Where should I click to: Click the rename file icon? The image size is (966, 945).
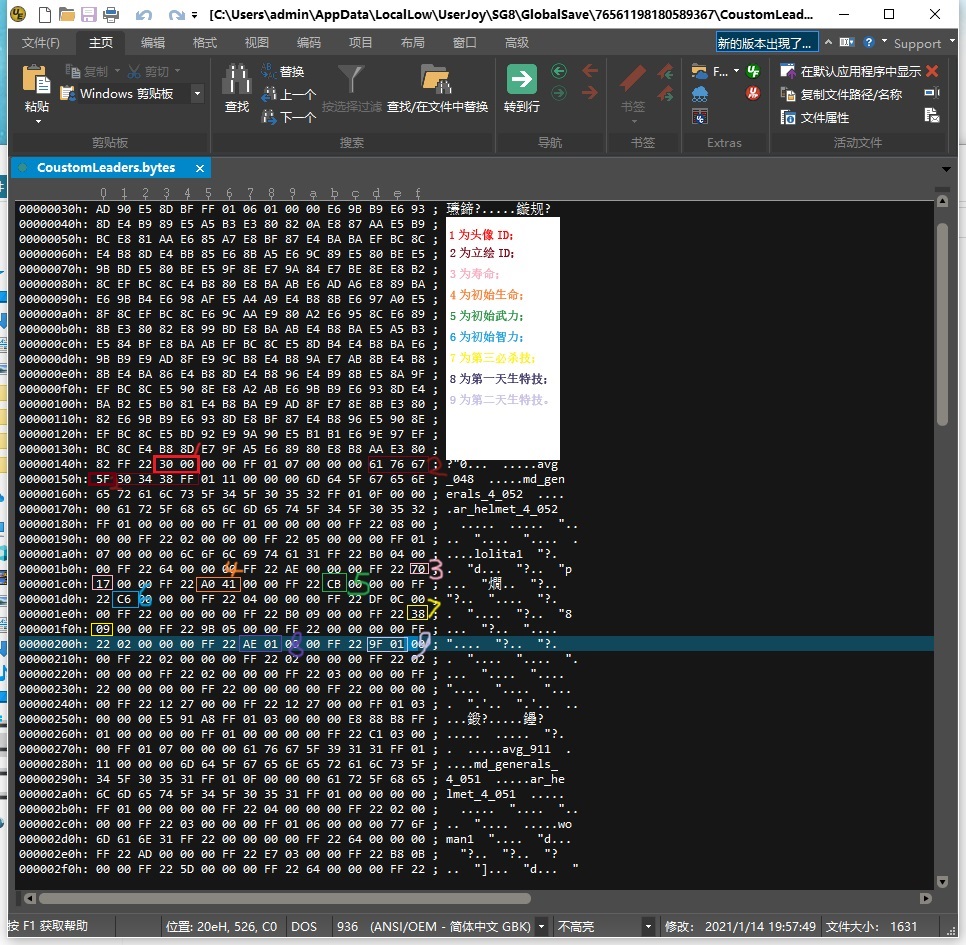[932, 93]
